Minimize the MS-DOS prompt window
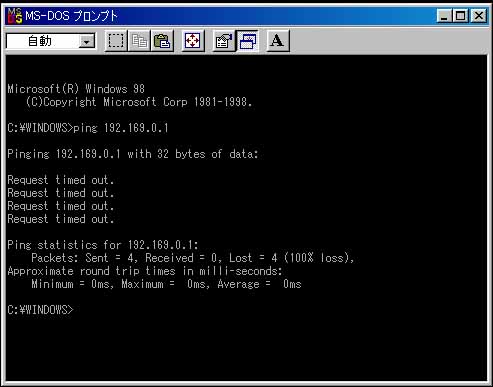This screenshot has height=387, width=493. [x=444, y=16]
